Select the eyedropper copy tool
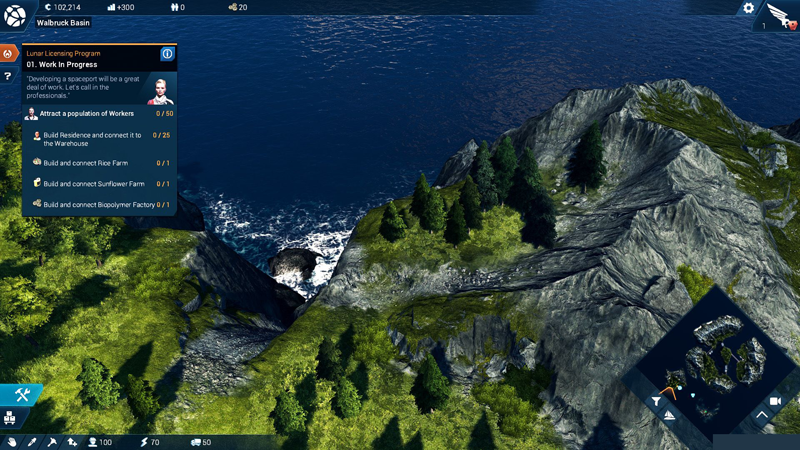The image size is (800, 450). (32, 442)
